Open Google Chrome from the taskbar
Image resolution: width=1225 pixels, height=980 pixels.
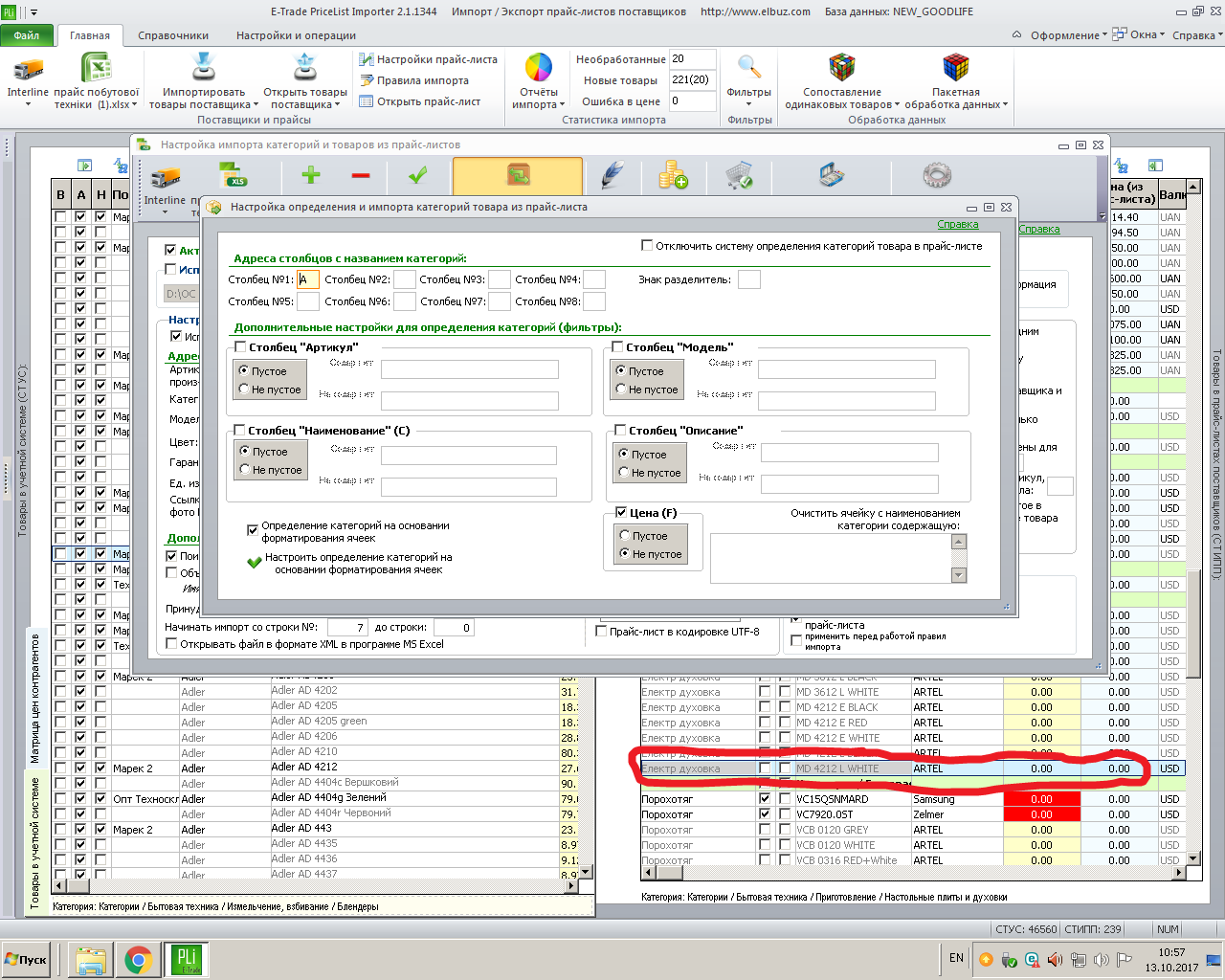(x=139, y=960)
